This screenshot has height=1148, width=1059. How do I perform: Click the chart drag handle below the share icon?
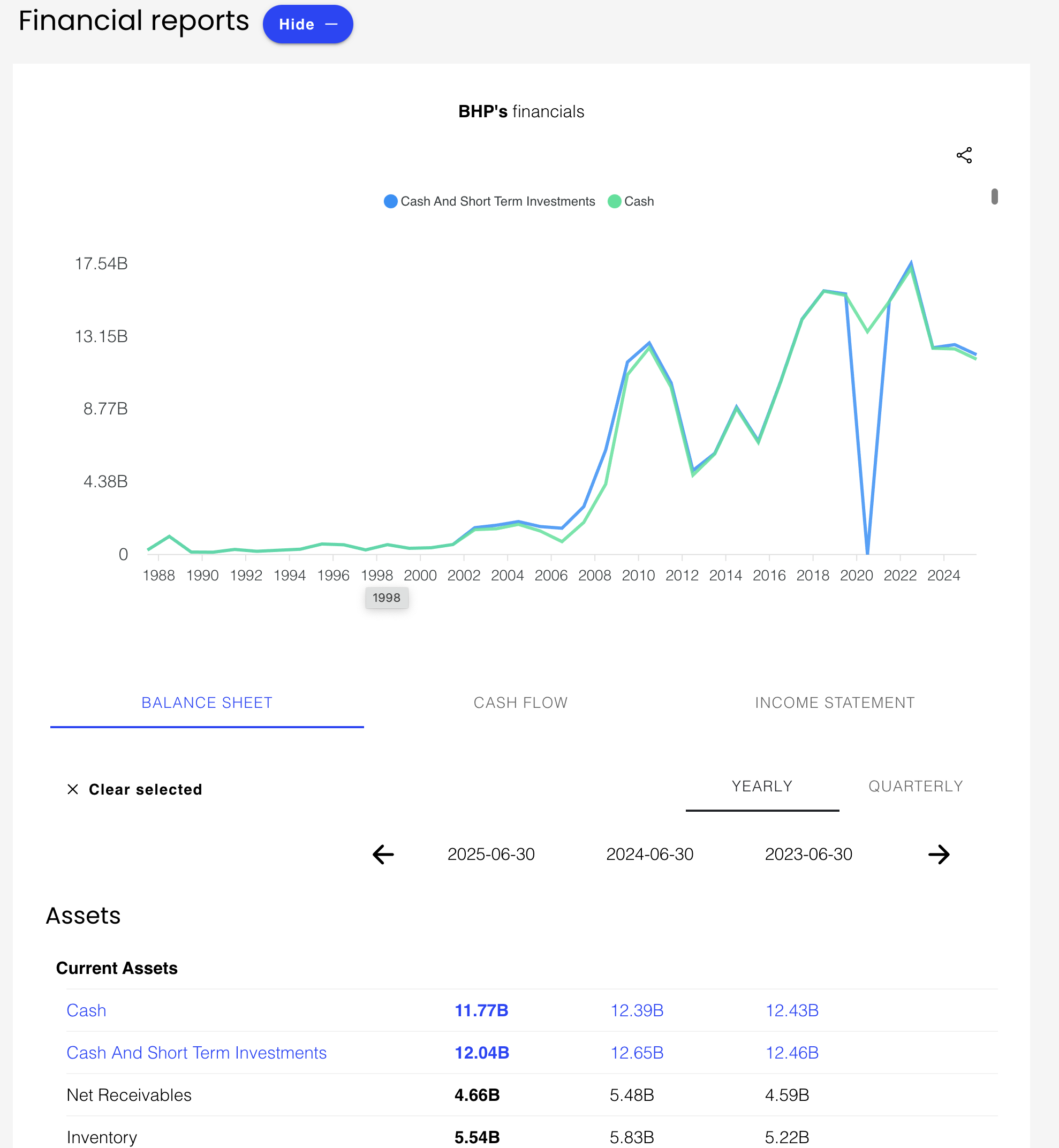(x=995, y=197)
